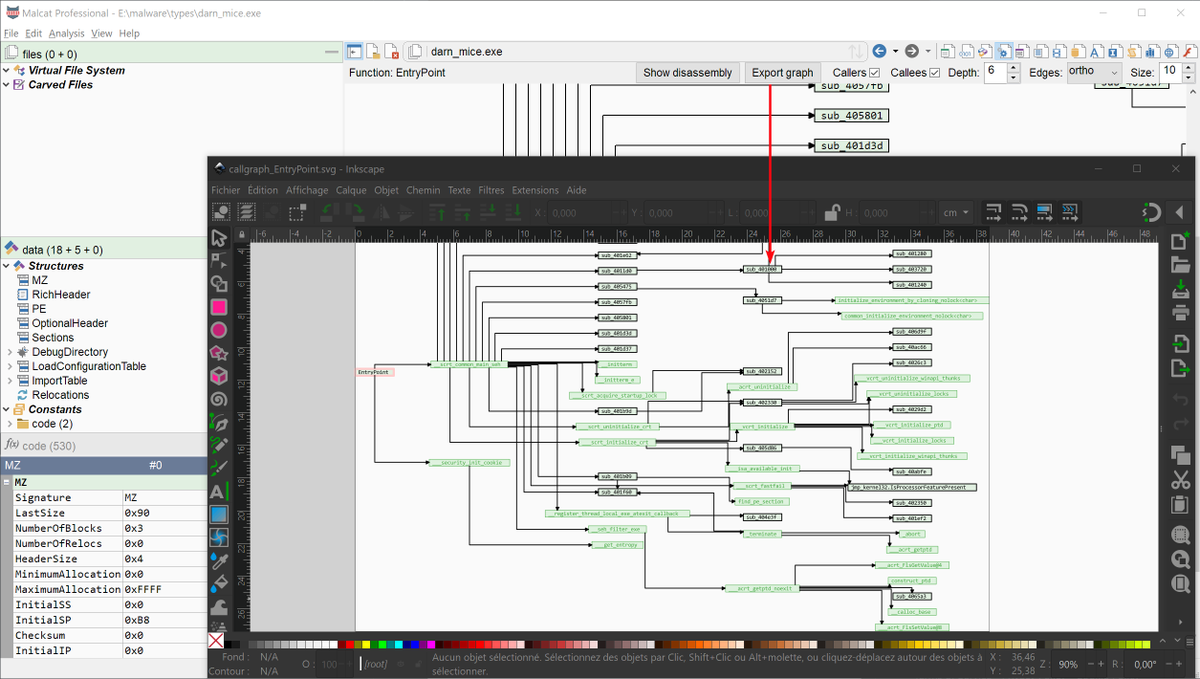Image resolution: width=1200 pixels, height=679 pixels.
Task: Expand the code (2) constants node
Action: (10, 424)
